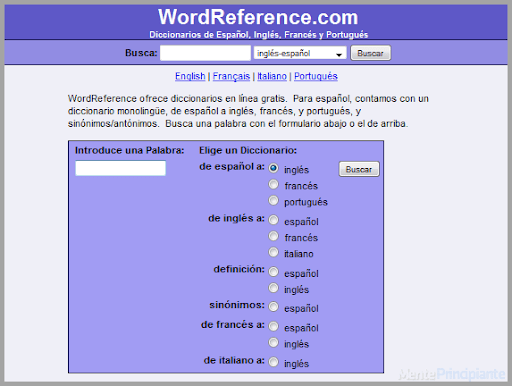
Task: Choose de inglés a español radio
Action: point(273,220)
